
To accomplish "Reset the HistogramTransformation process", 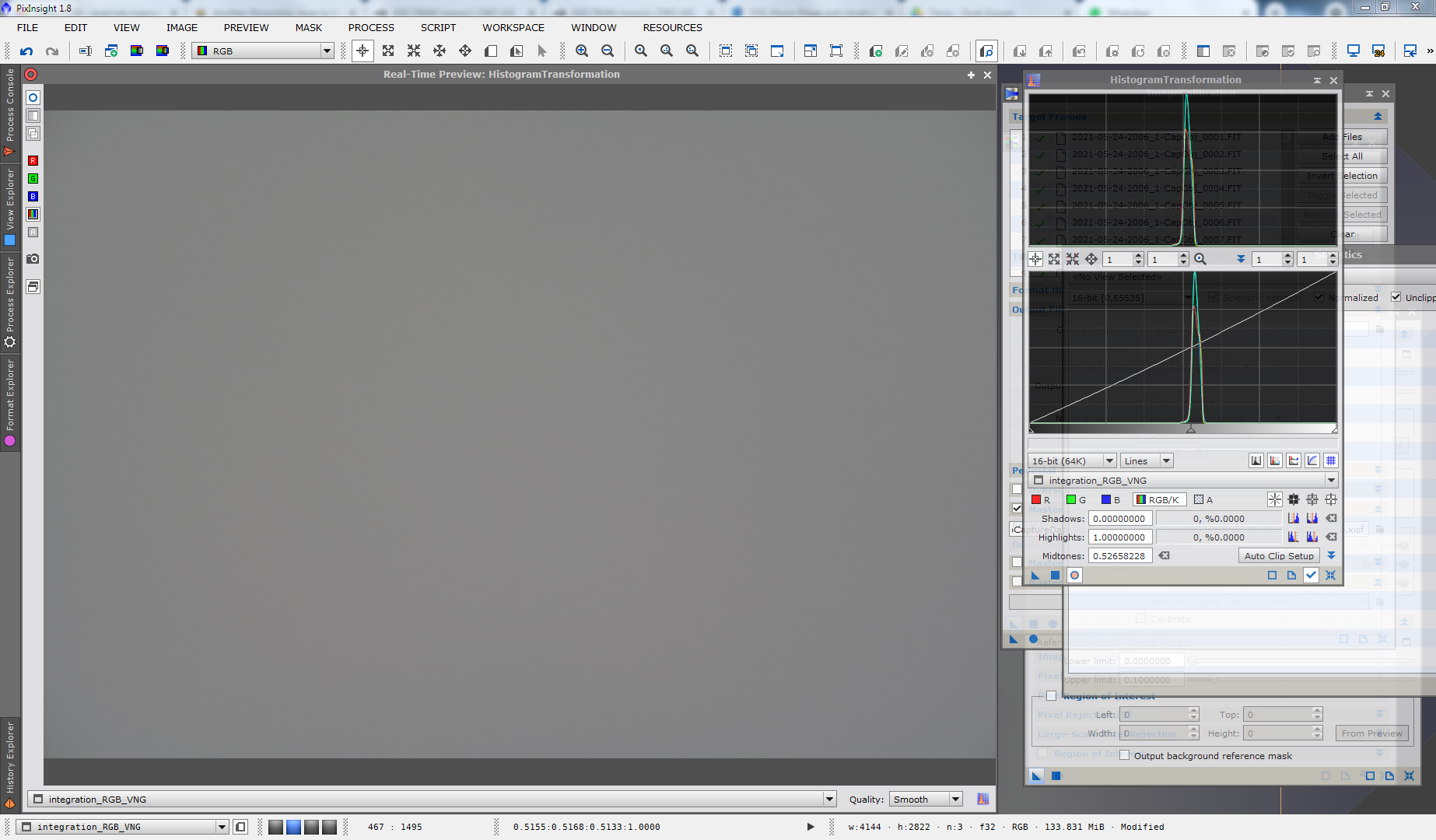I will (1330, 576).
